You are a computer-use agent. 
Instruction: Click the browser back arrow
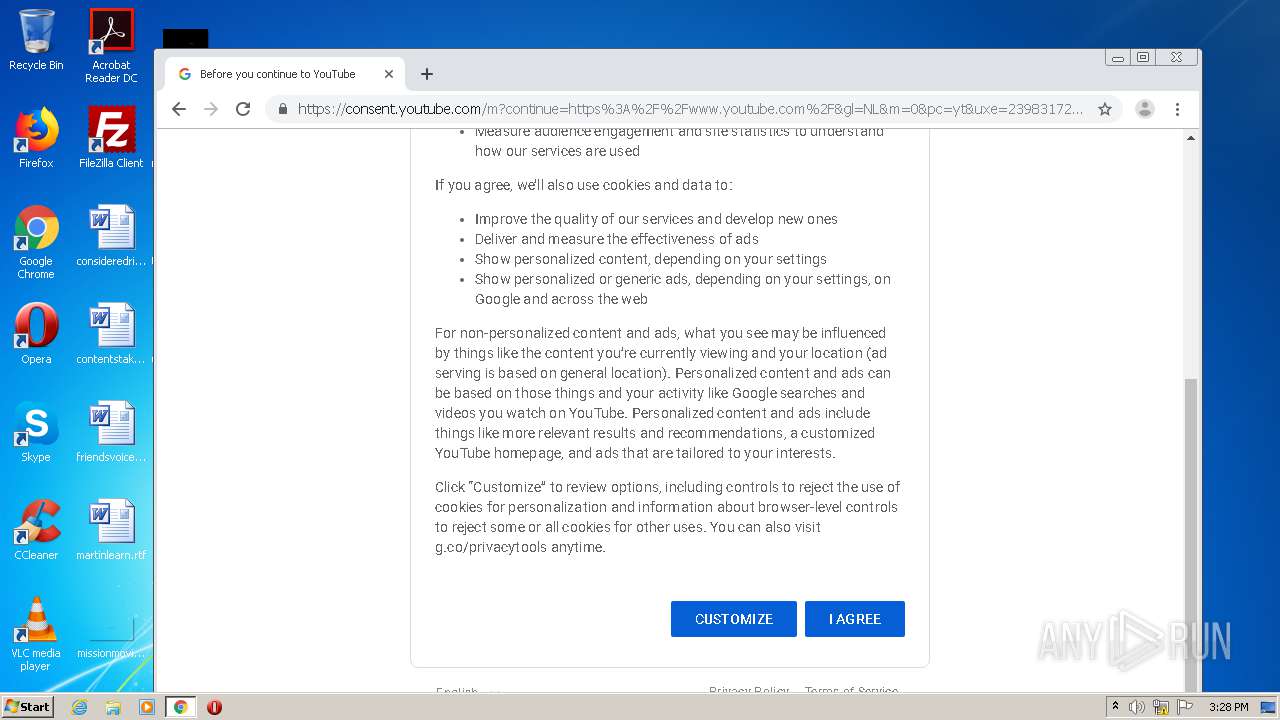click(179, 109)
